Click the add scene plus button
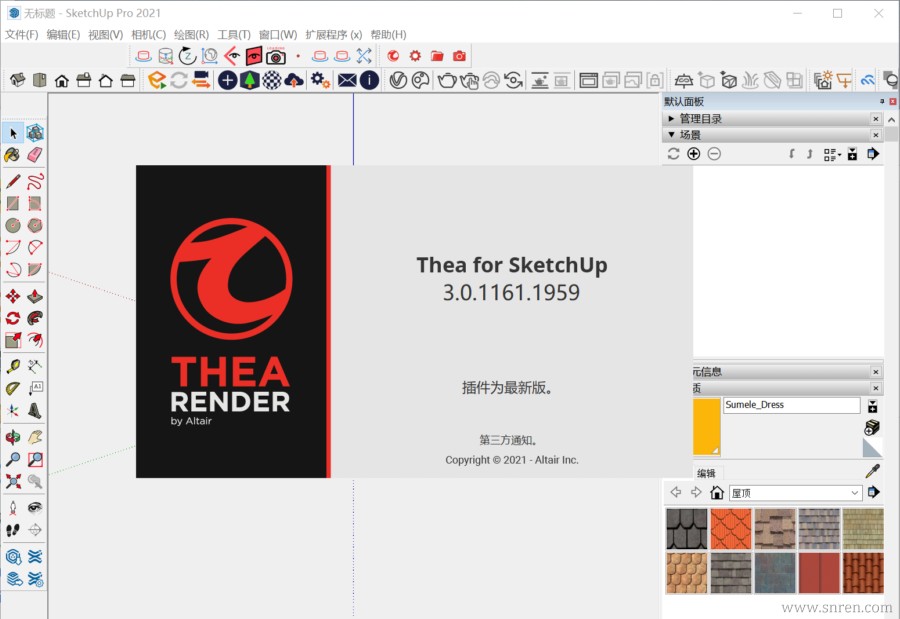The height and width of the screenshot is (619, 900). [x=694, y=154]
